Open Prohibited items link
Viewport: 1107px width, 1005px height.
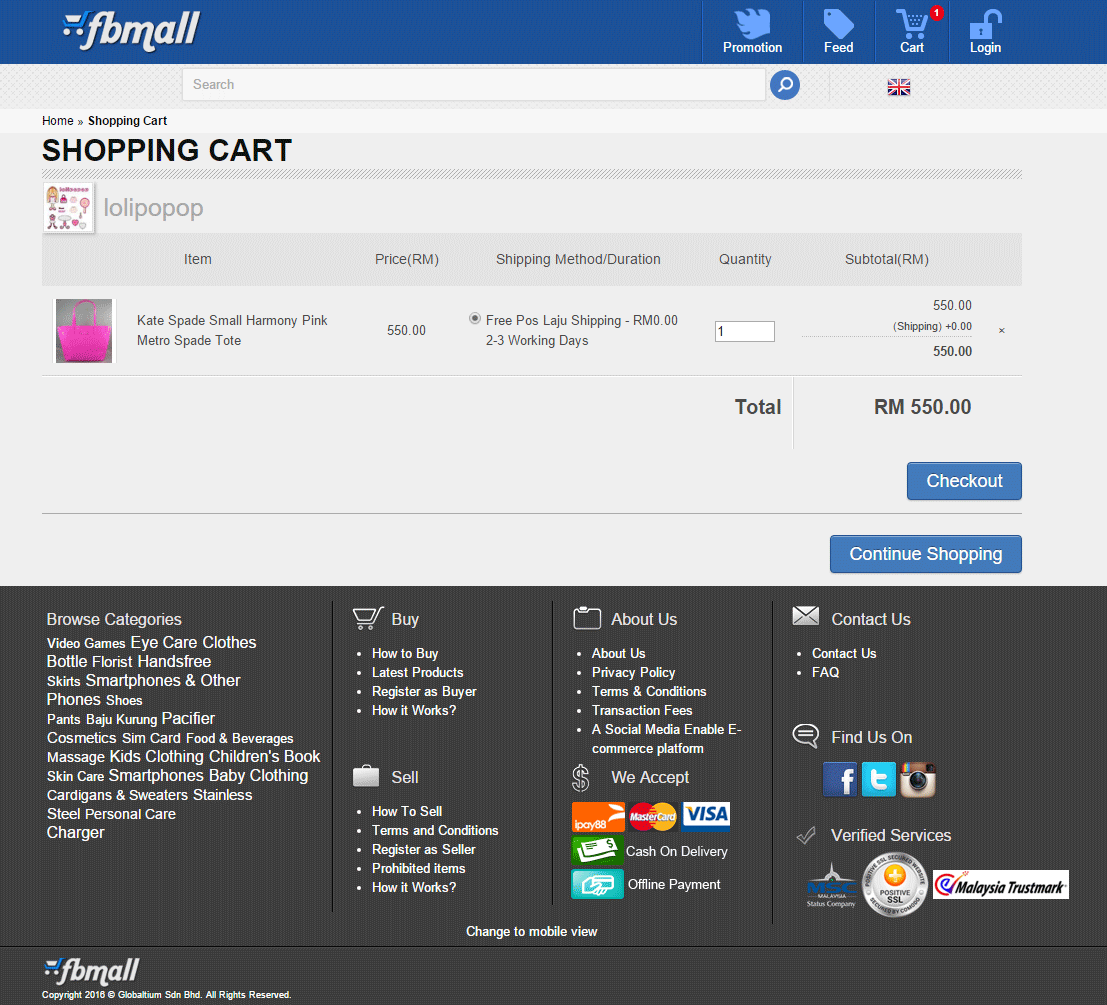(419, 869)
